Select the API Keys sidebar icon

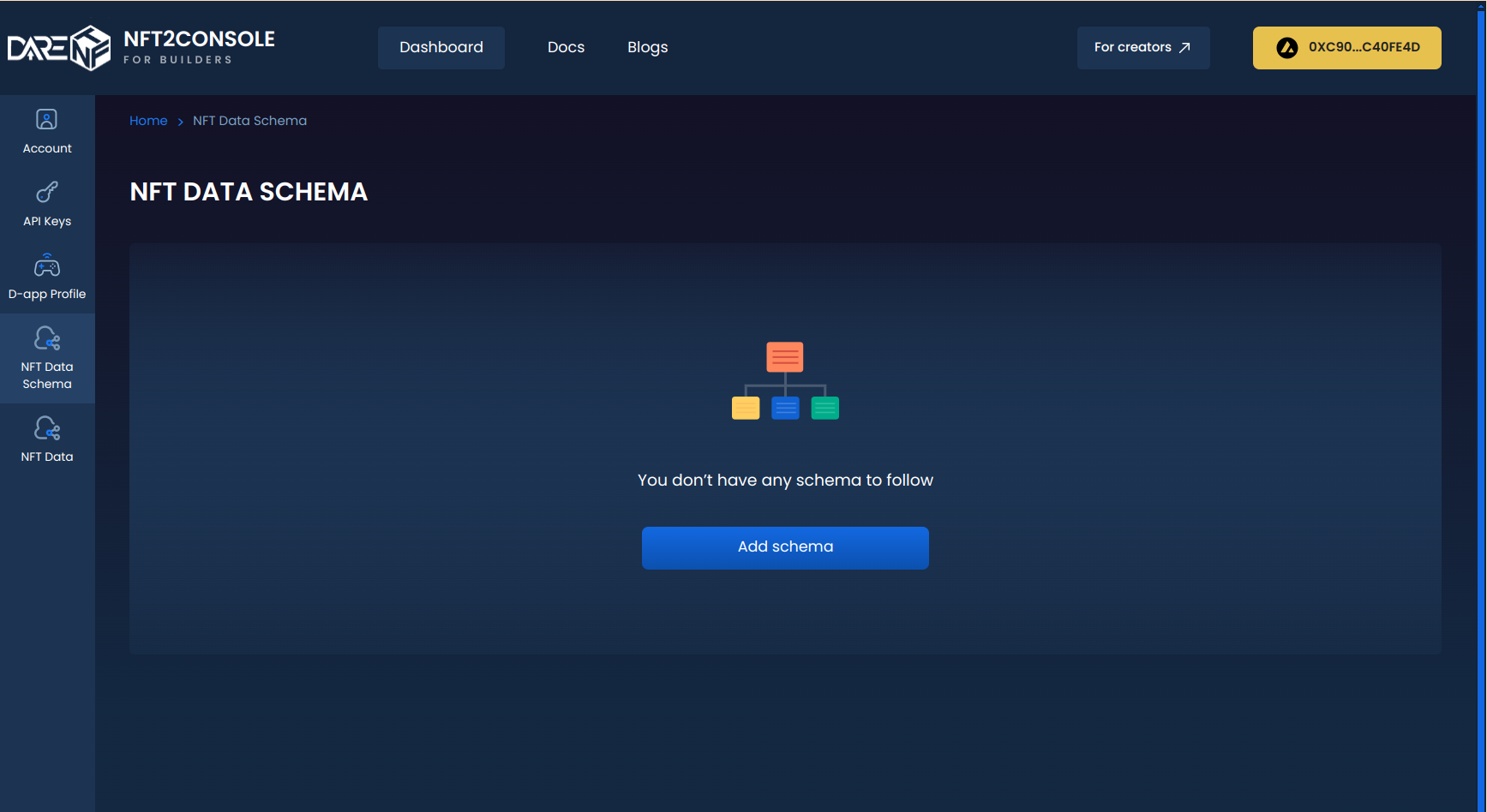pyautogui.click(x=47, y=201)
